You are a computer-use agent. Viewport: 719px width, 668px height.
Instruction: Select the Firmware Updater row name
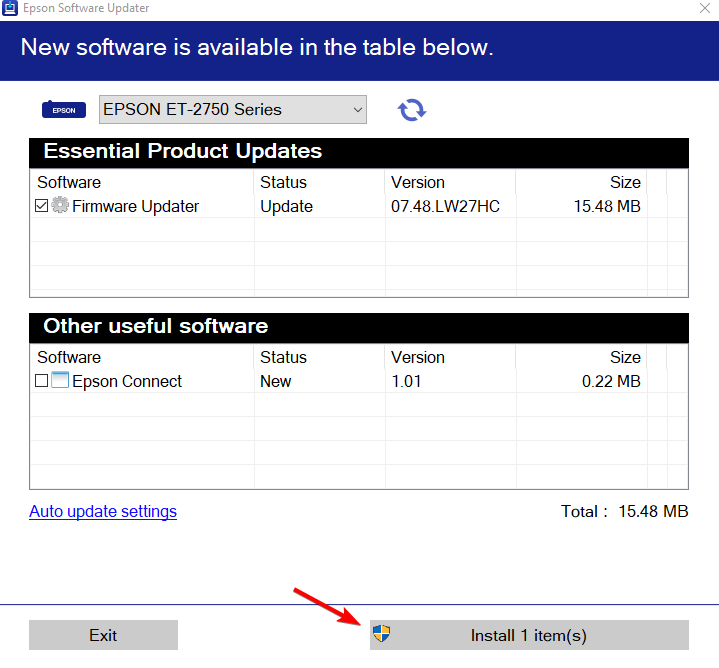pyautogui.click(x=135, y=206)
